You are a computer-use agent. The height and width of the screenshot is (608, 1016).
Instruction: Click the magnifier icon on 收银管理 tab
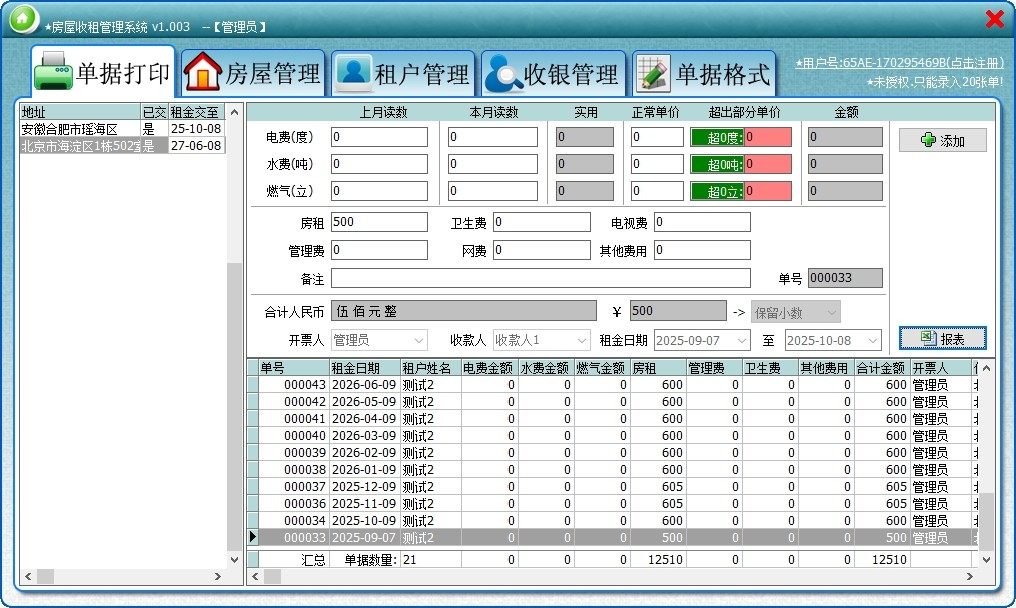[x=503, y=73]
